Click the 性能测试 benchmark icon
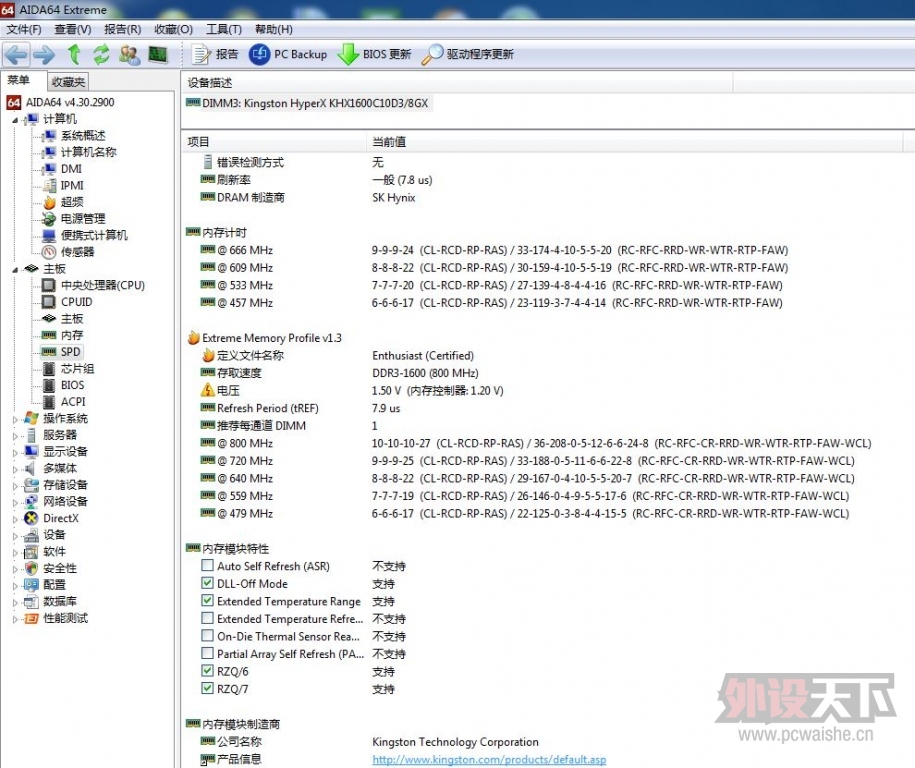 point(32,619)
